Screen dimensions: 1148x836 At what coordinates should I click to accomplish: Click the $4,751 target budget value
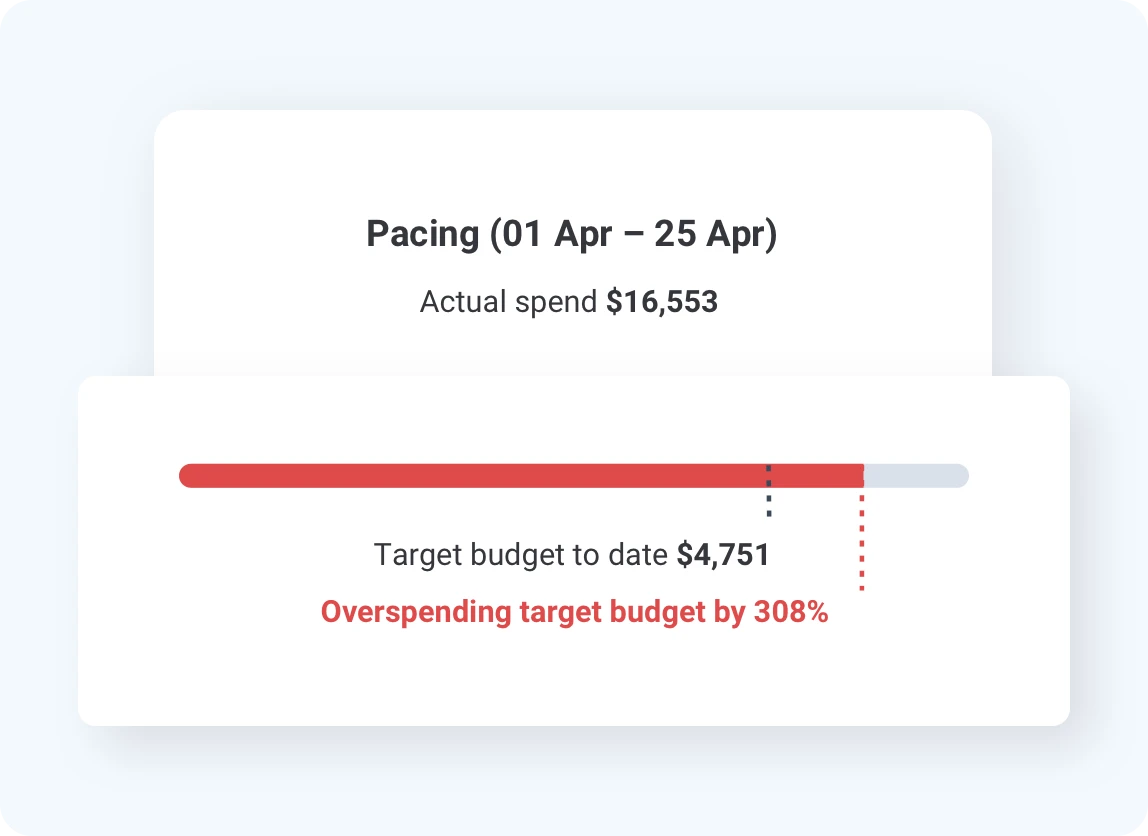coord(723,555)
